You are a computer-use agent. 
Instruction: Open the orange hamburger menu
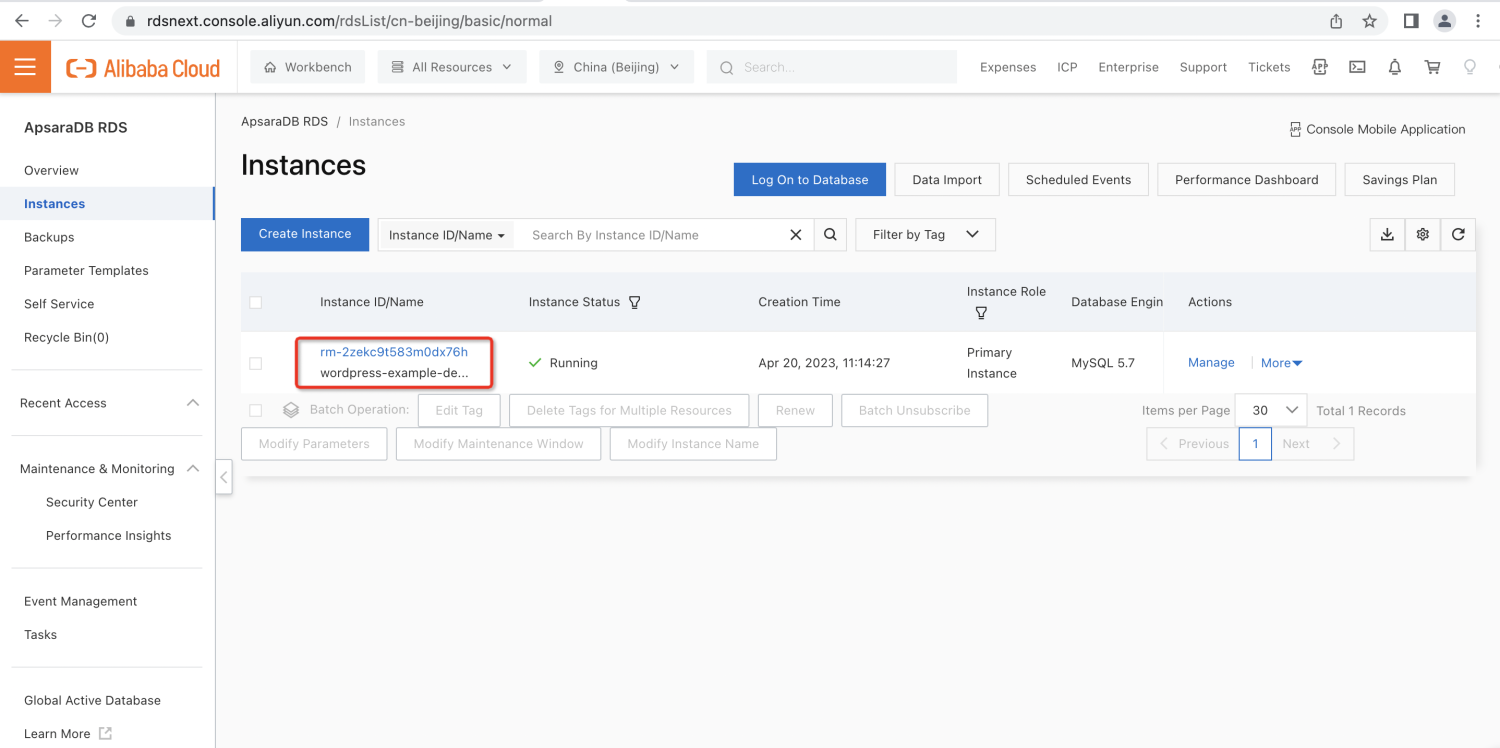pyautogui.click(x=25, y=66)
